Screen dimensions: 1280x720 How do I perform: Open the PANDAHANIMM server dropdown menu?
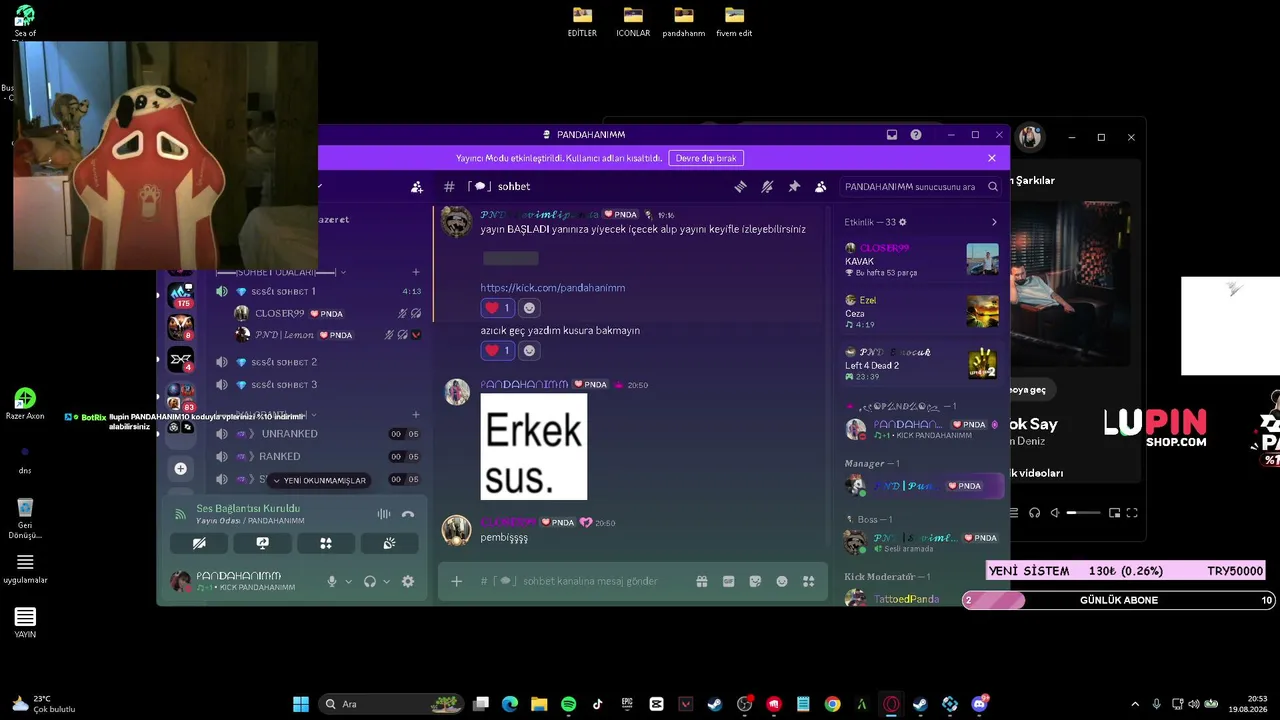pyautogui.click(x=321, y=186)
